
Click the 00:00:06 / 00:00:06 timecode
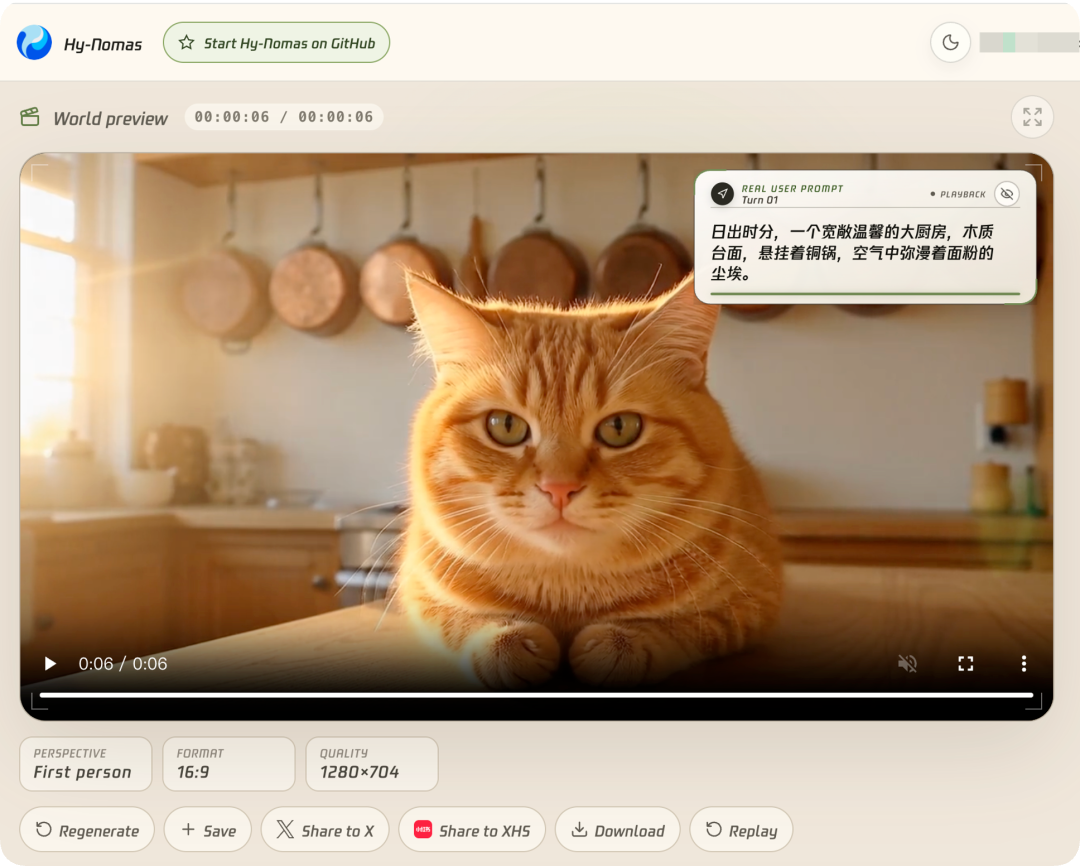coord(284,117)
